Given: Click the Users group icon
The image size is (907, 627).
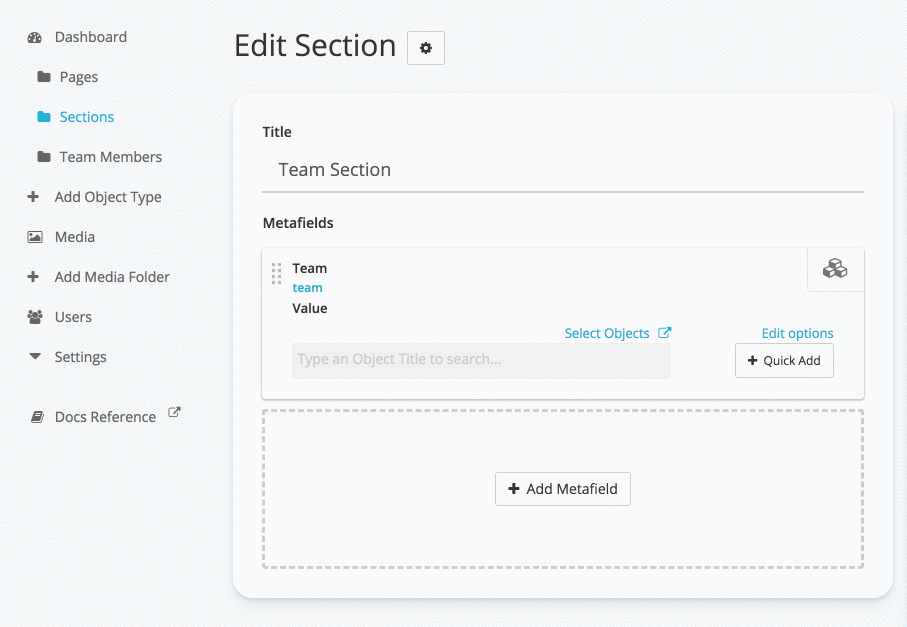Looking at the screenshot, I should tap(35, 317).
